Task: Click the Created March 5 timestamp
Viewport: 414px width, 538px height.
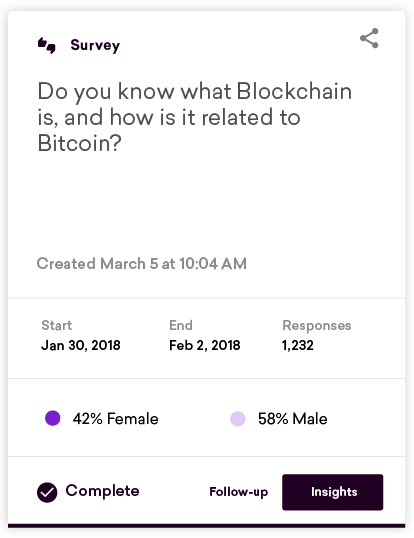Action: click(x=142, y=264)
